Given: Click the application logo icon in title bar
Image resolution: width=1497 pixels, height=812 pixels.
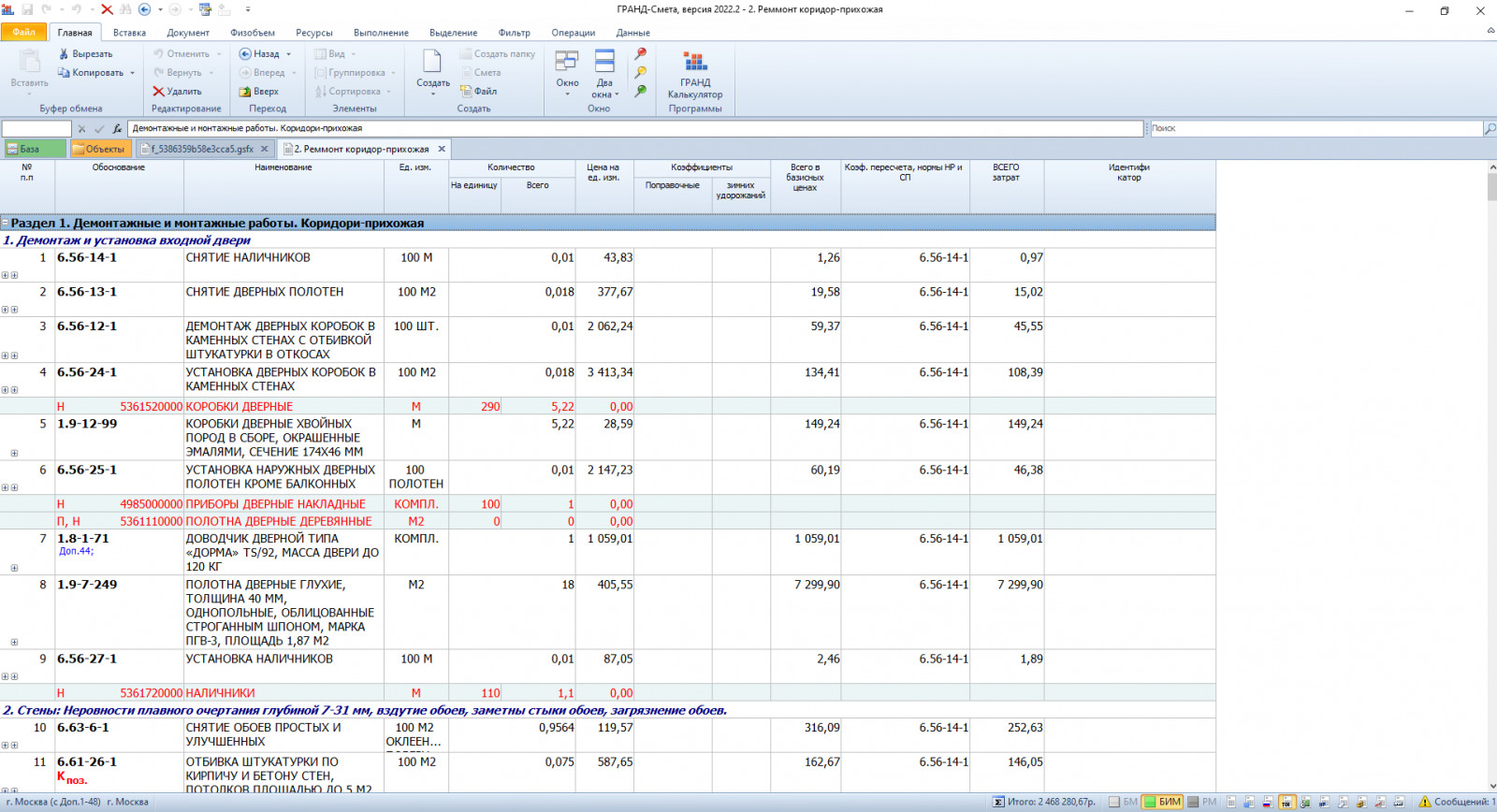Looking at the screenshot, I should (8, 9).
